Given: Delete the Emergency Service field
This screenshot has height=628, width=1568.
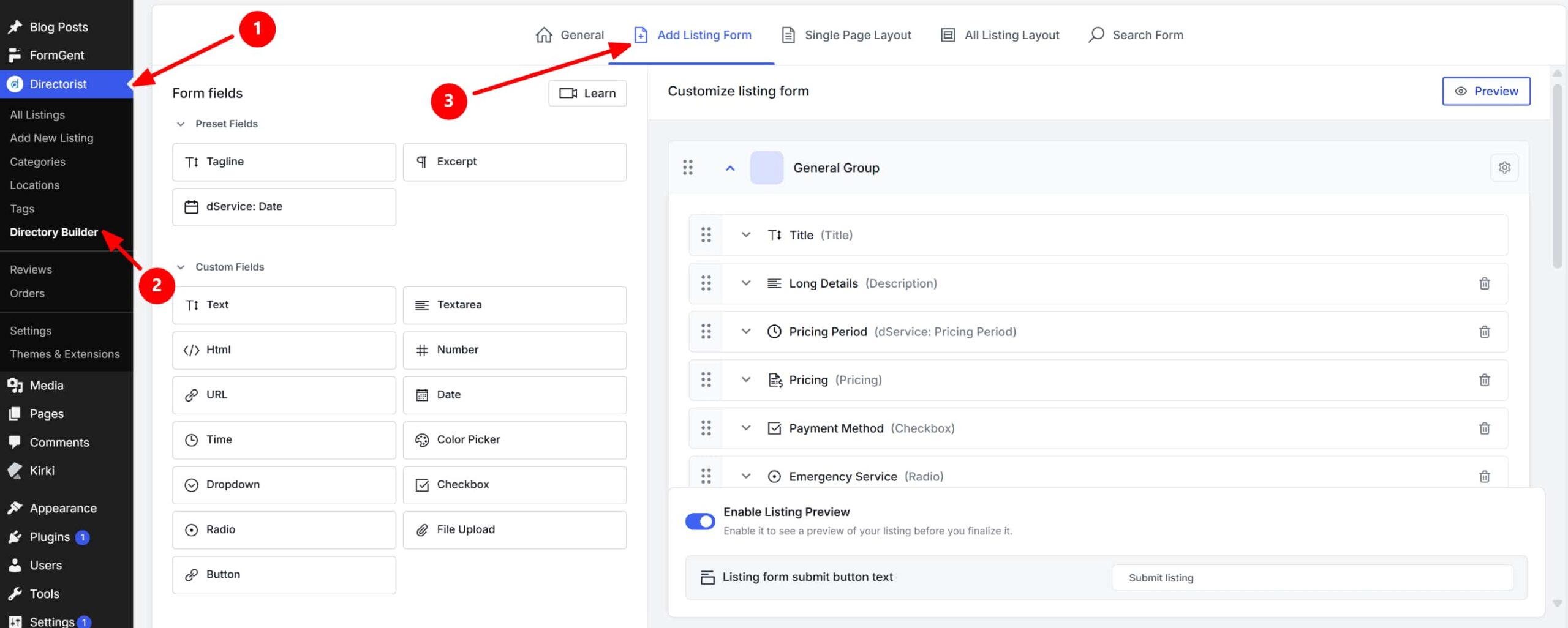Looking at the screenshot, I should (1484, 476).
